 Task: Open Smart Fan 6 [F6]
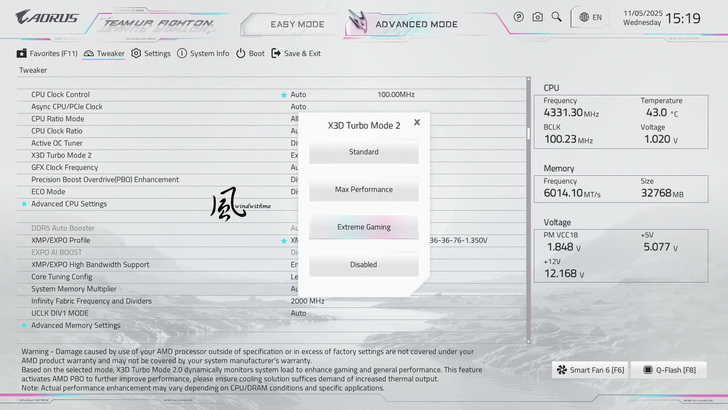click(x=590, y=370)
